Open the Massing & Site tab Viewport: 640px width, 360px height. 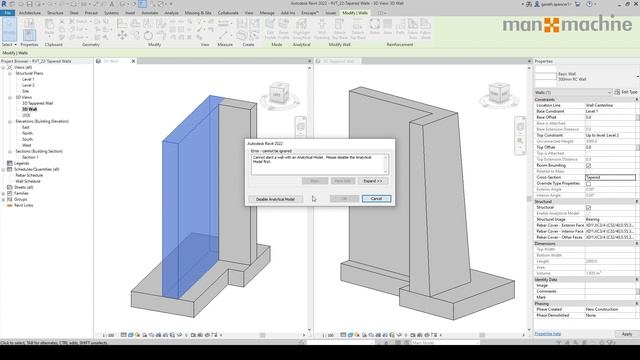pyautogui.click(x=198, y=13)
